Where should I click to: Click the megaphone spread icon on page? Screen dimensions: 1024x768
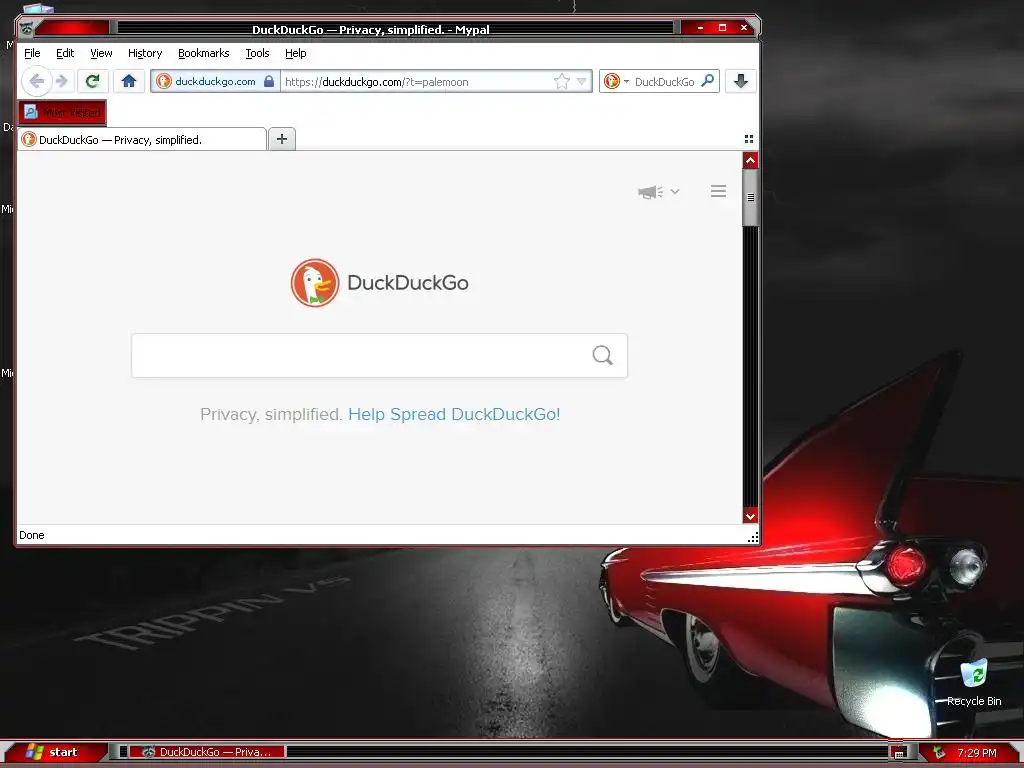[x=650, y=191]
